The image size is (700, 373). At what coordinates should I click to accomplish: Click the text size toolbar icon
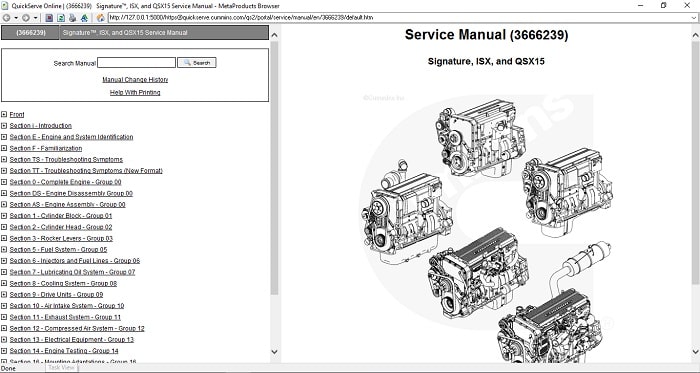click(x=84, y=18)
